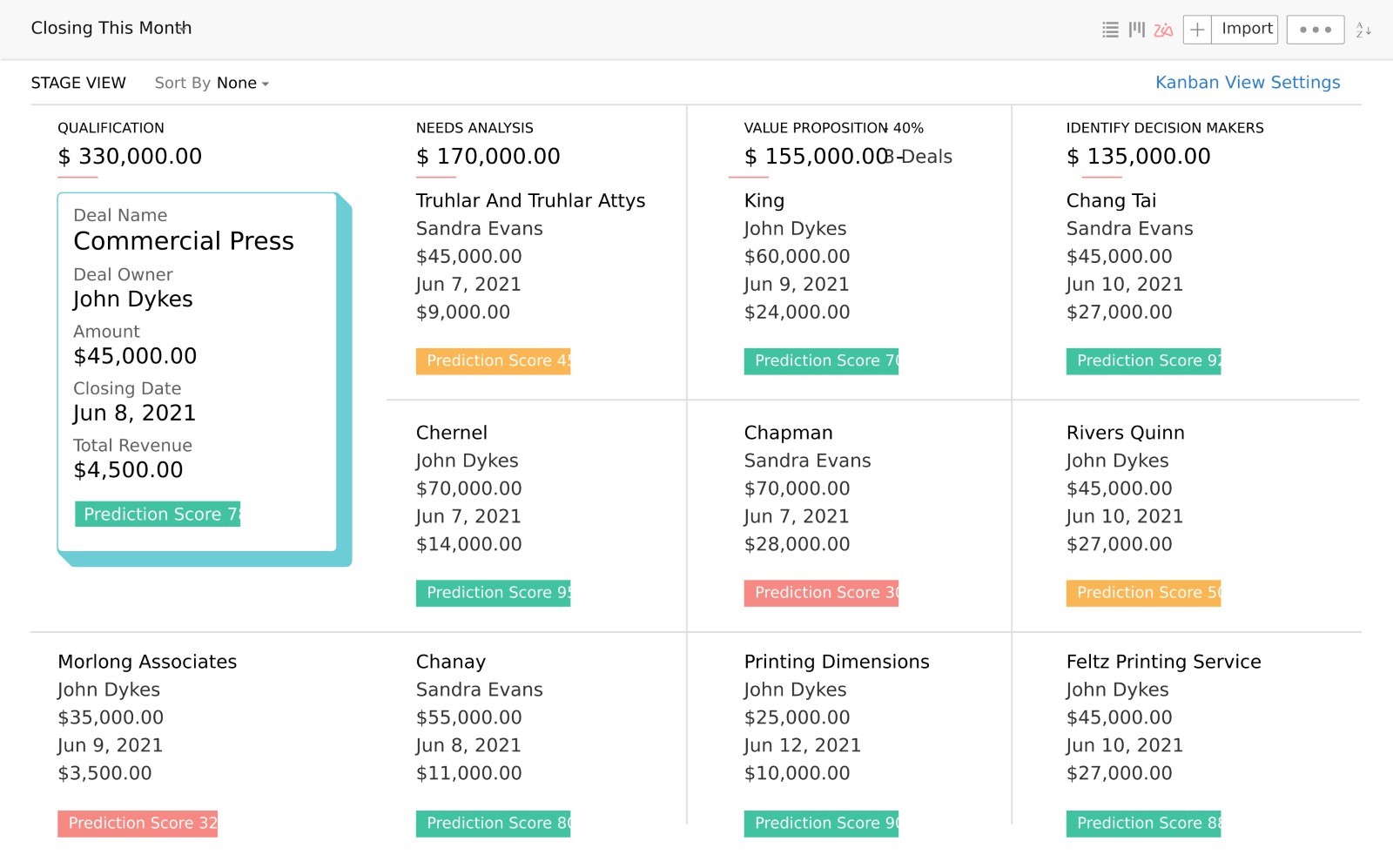Click the $28,000.00 revenue on Chapman
Viewport: 1393px width, 868px height.
[797, 544]
